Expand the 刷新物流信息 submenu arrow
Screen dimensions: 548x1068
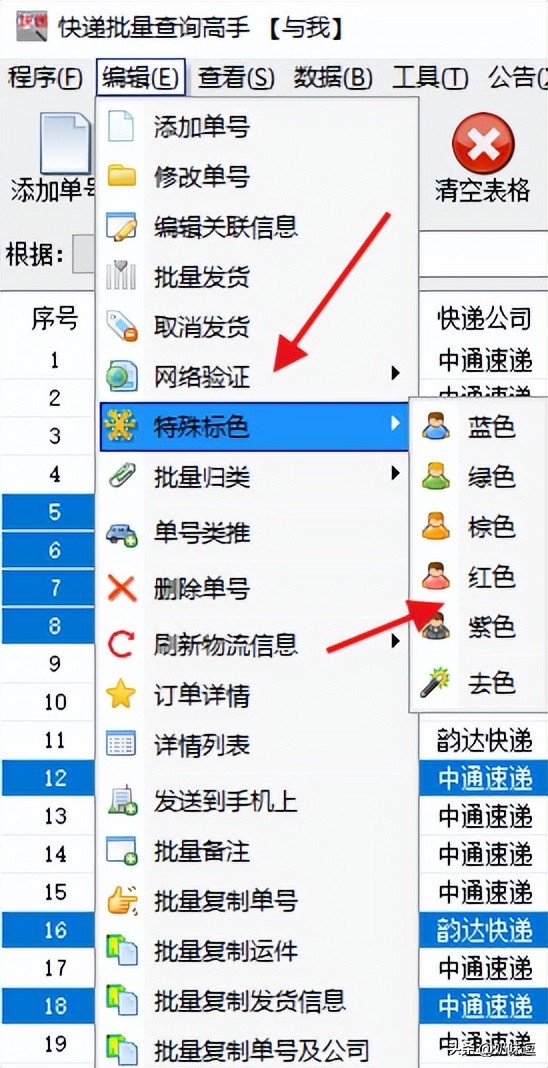395,641
